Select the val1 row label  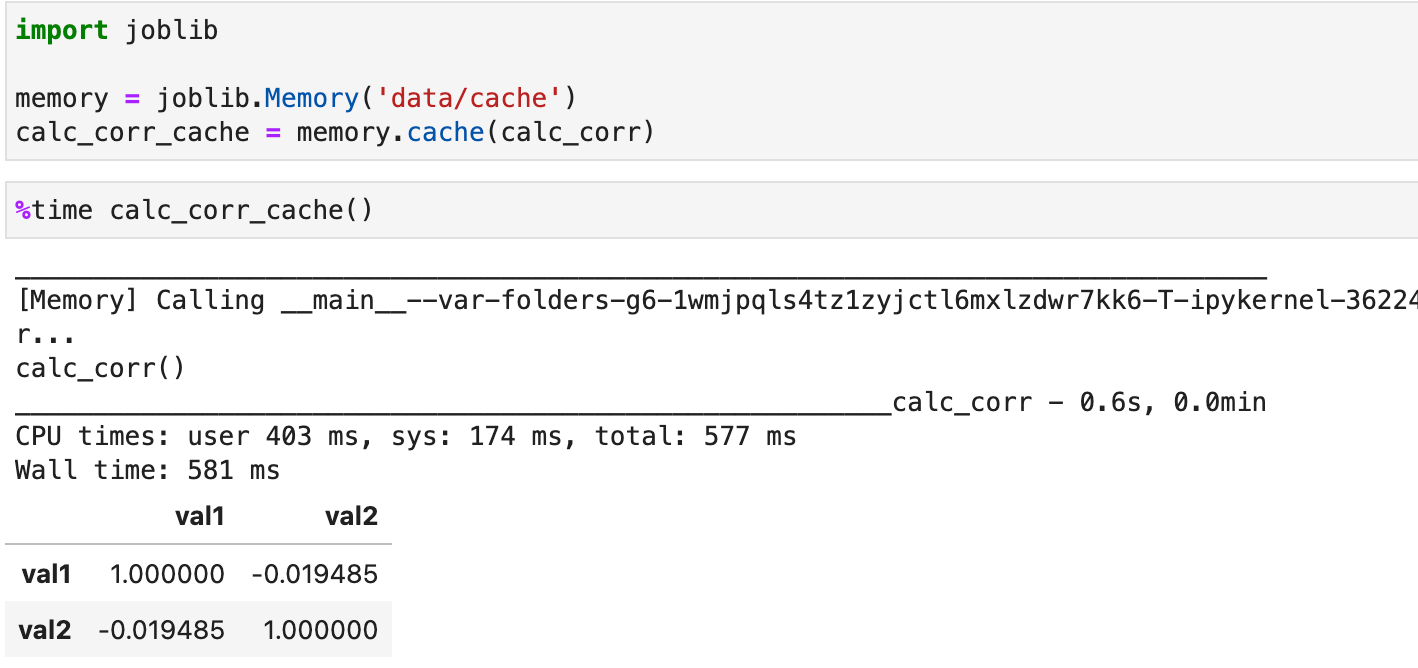point(46,574)
